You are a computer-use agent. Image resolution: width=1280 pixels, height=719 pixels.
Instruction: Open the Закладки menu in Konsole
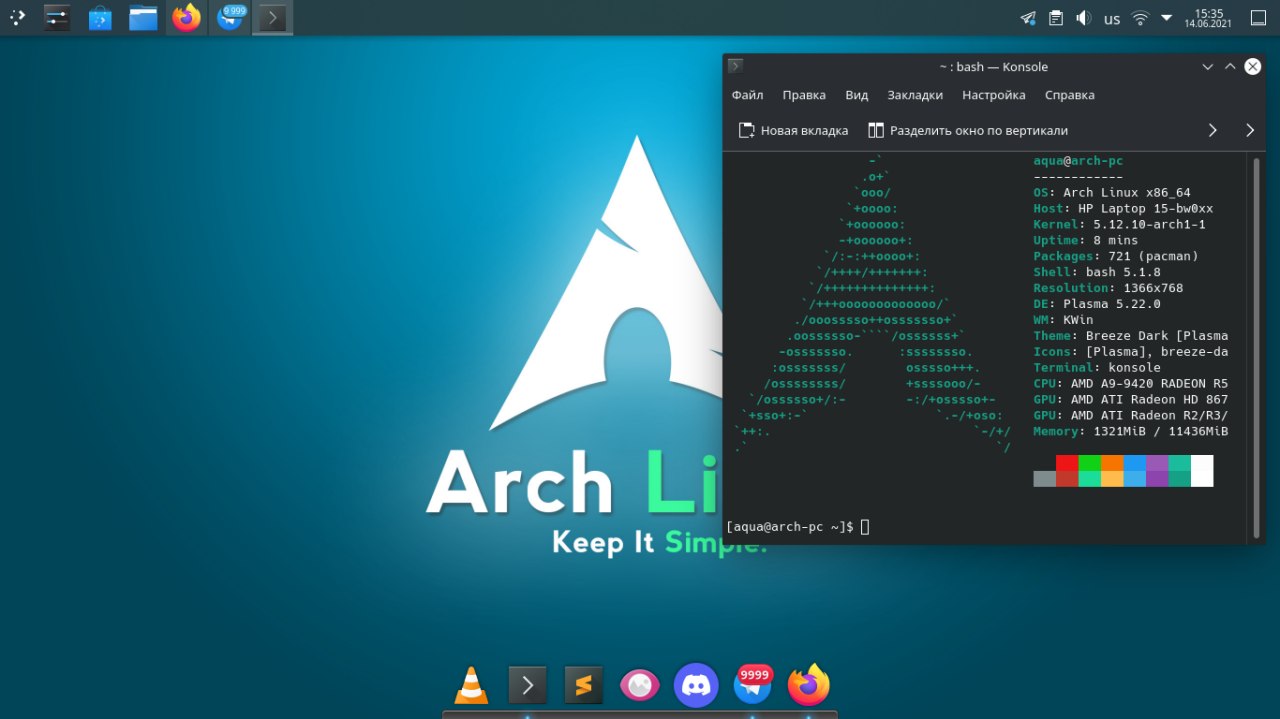click(x=915, y=95)
